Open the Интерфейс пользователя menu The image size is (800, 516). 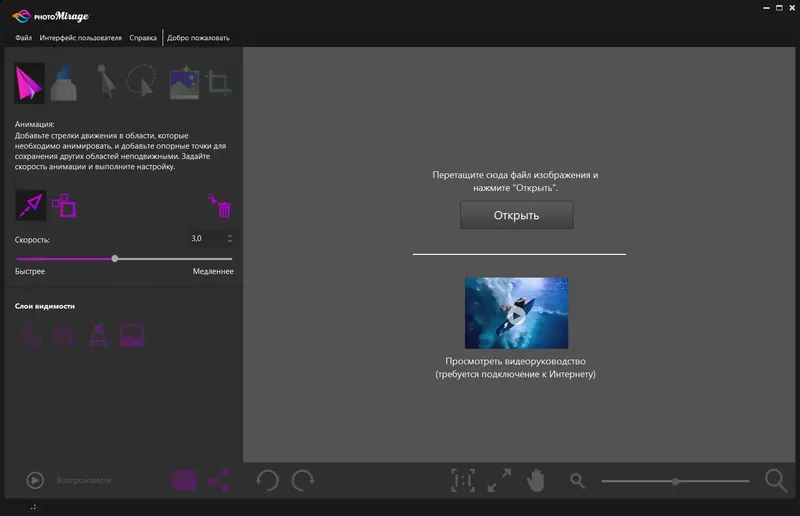tap(81, 38)
